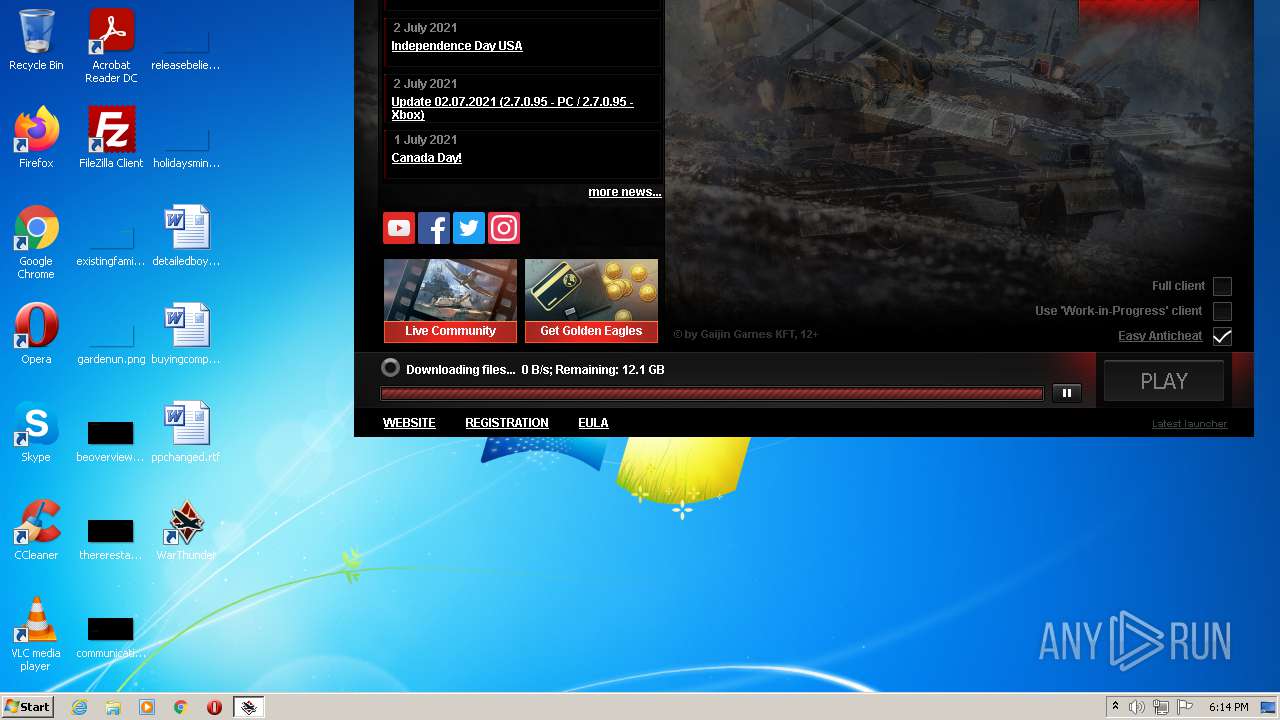Screen dimensions: 1280x720
Task: Select the Opera desktop shortcut
Action: (36, 334)
